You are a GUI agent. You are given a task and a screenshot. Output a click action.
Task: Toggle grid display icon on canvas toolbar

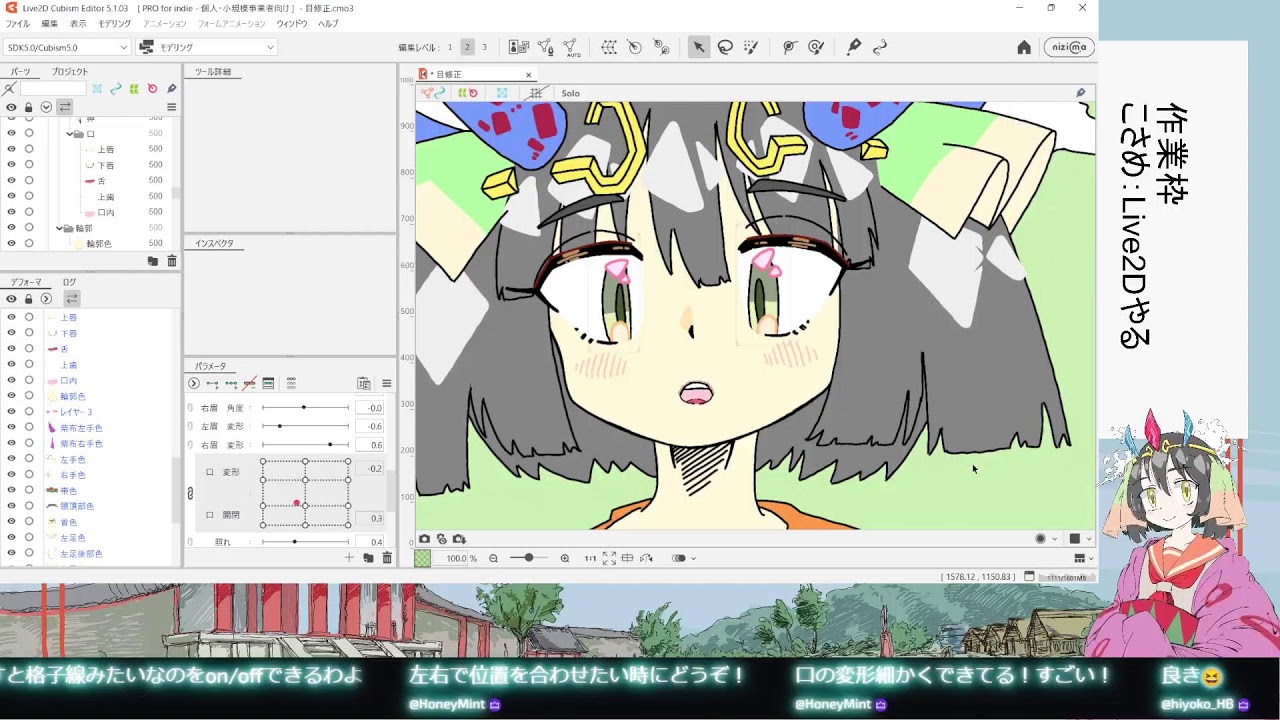tap(536, 93)
